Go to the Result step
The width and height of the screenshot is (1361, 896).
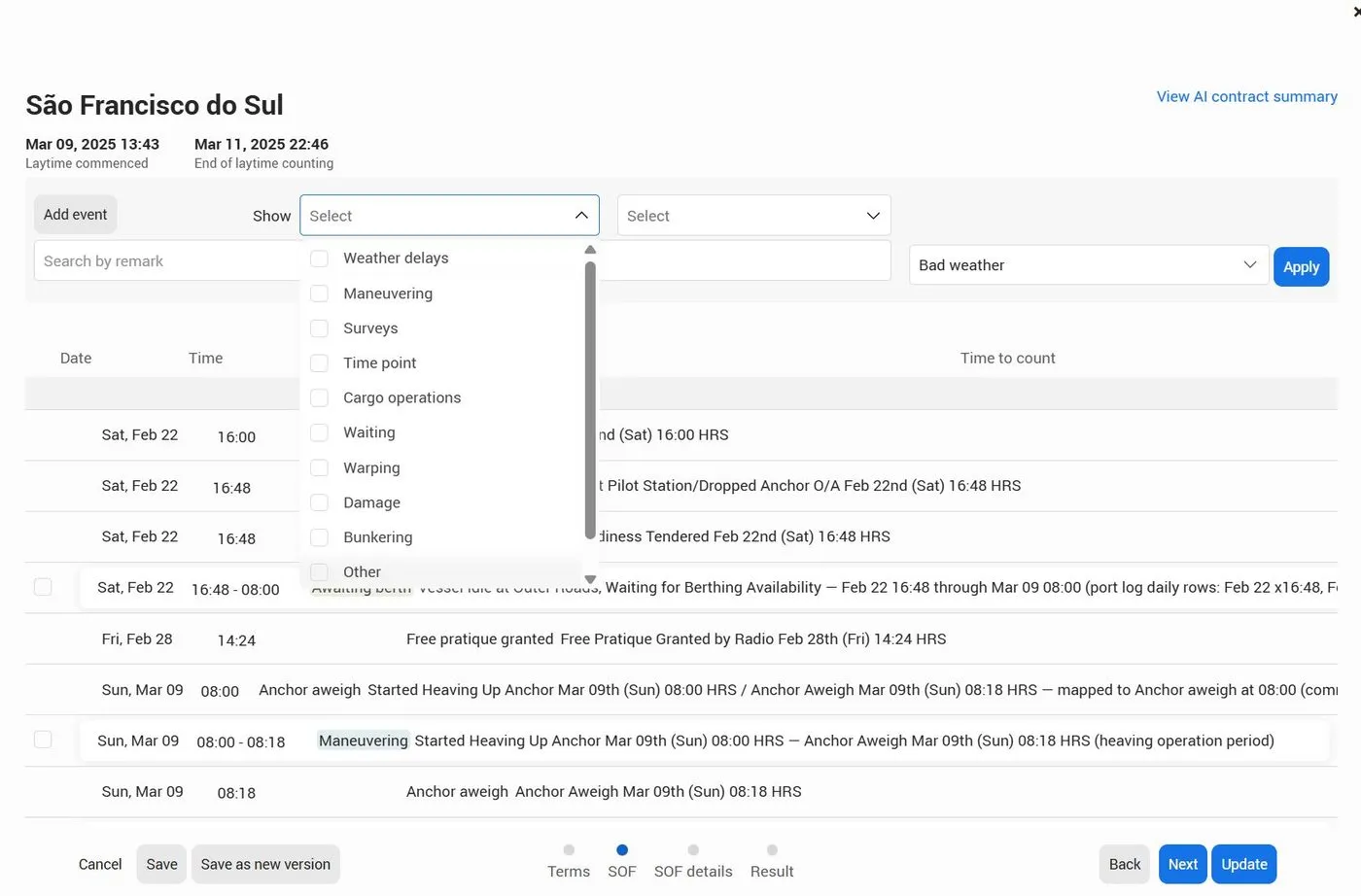(x=772, y=862)
